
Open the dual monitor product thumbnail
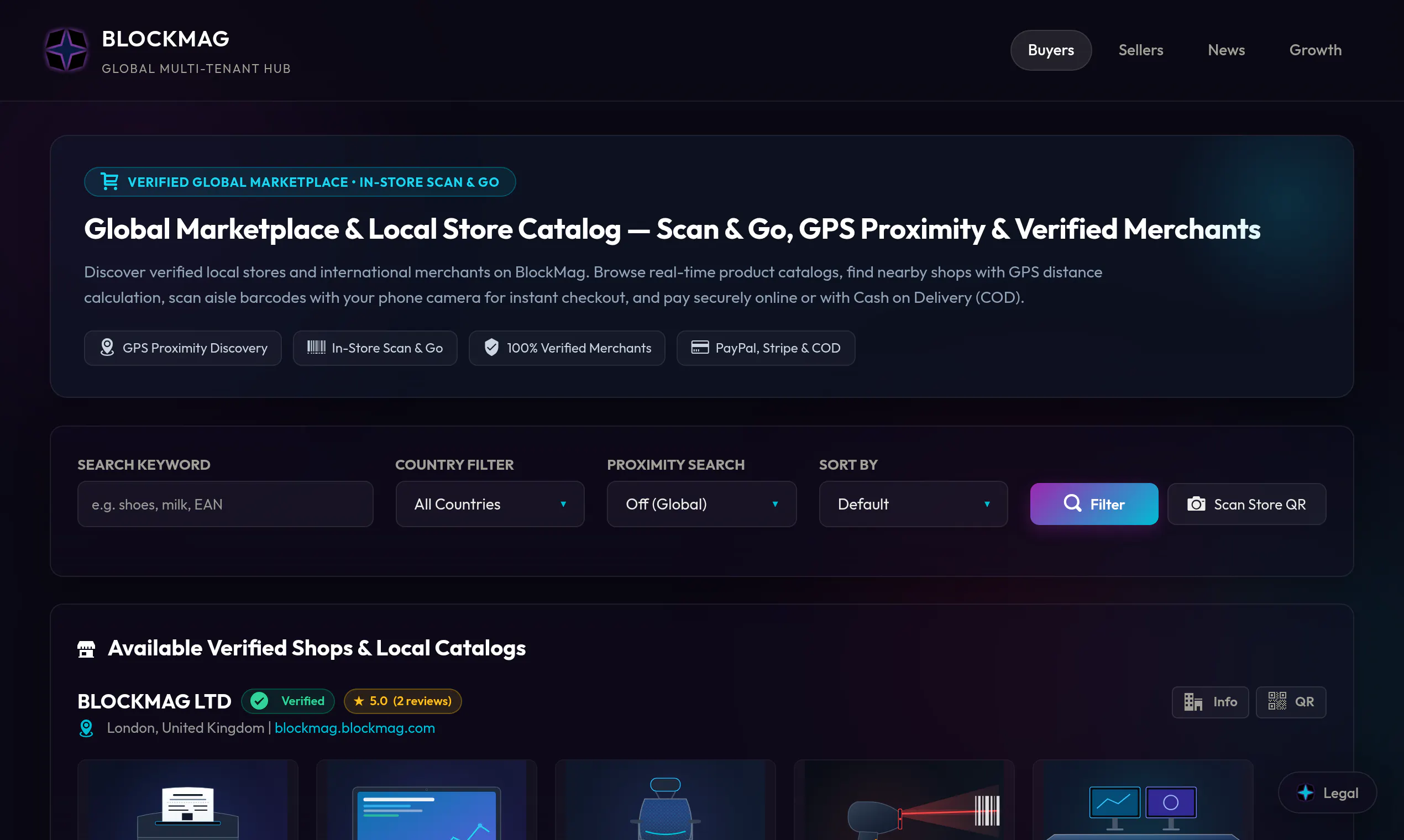tap(1143, 800)
